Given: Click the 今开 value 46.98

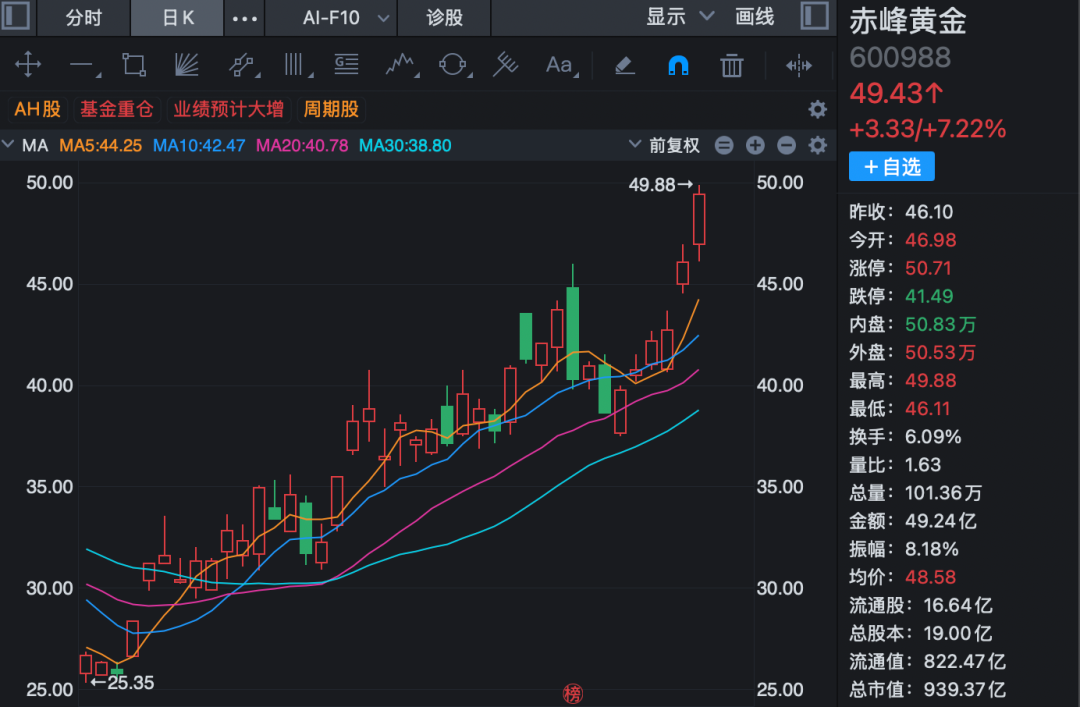Looking at the screenshot, I should point(931,240).
